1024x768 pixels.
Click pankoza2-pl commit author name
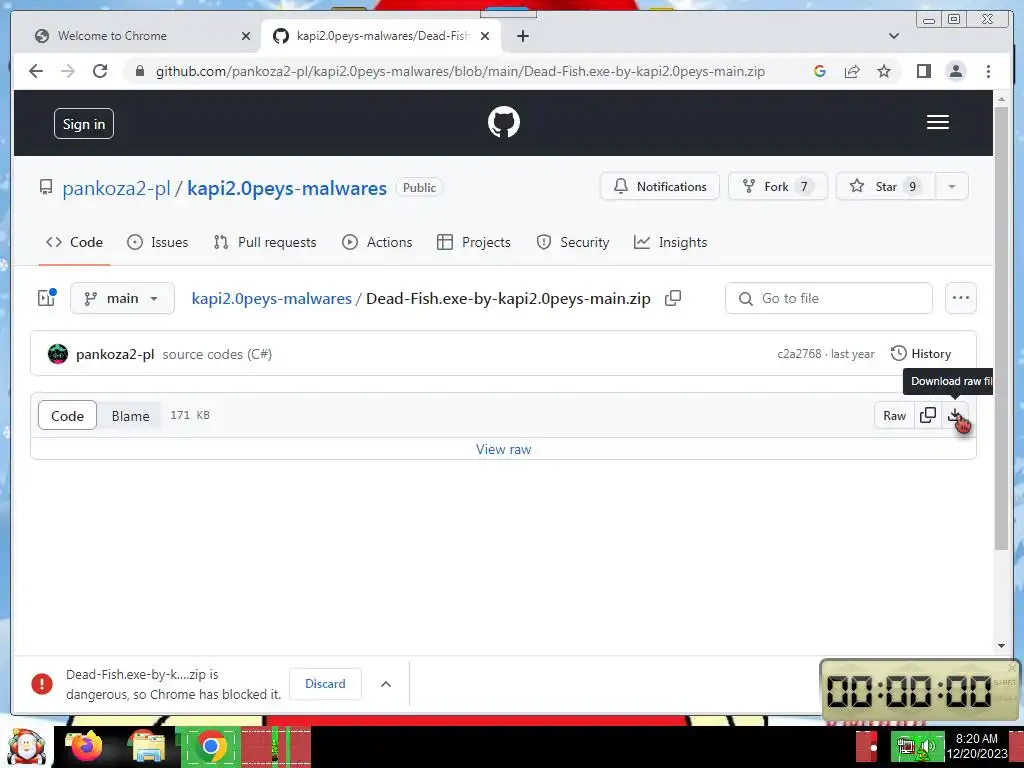click(115, 354)
